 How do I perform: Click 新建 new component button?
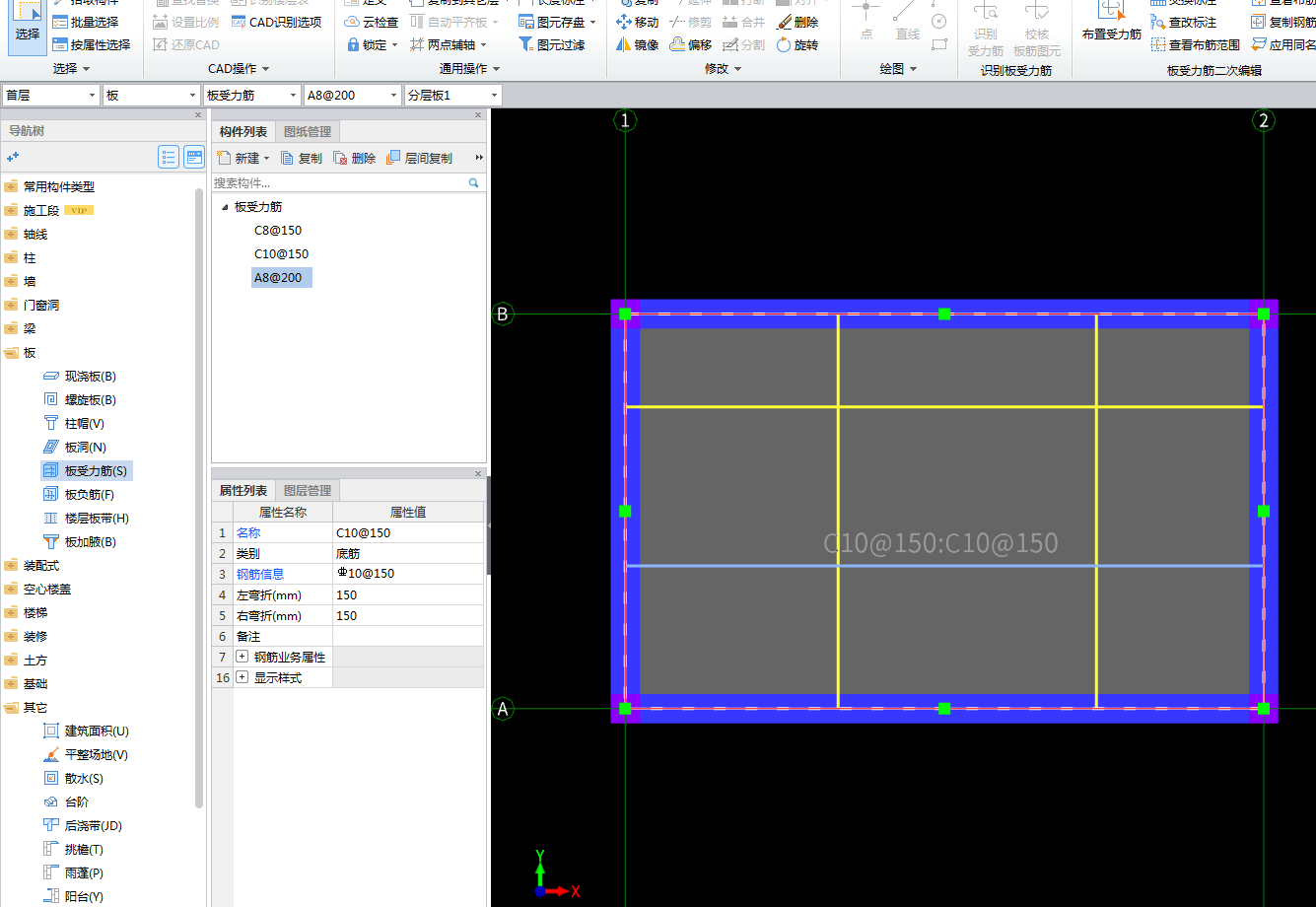(242, 158)
